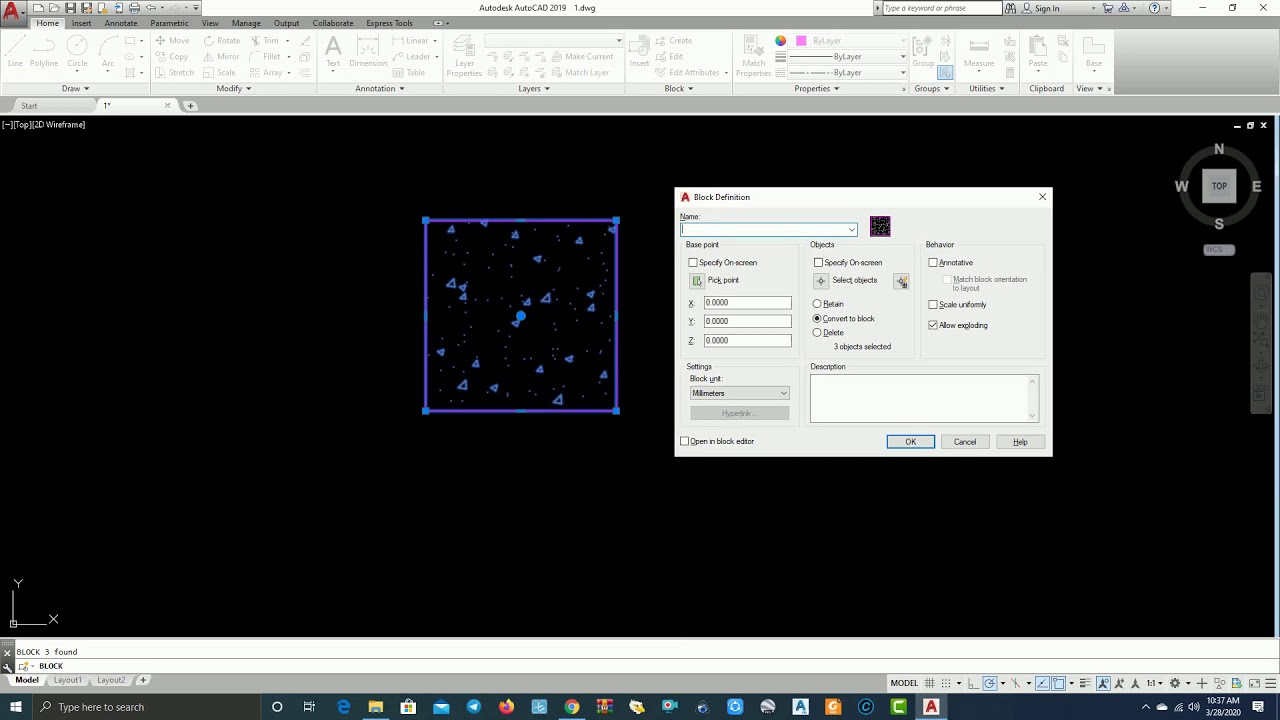
Task: Click the Pick point icon button
Action: pos(698,281)
